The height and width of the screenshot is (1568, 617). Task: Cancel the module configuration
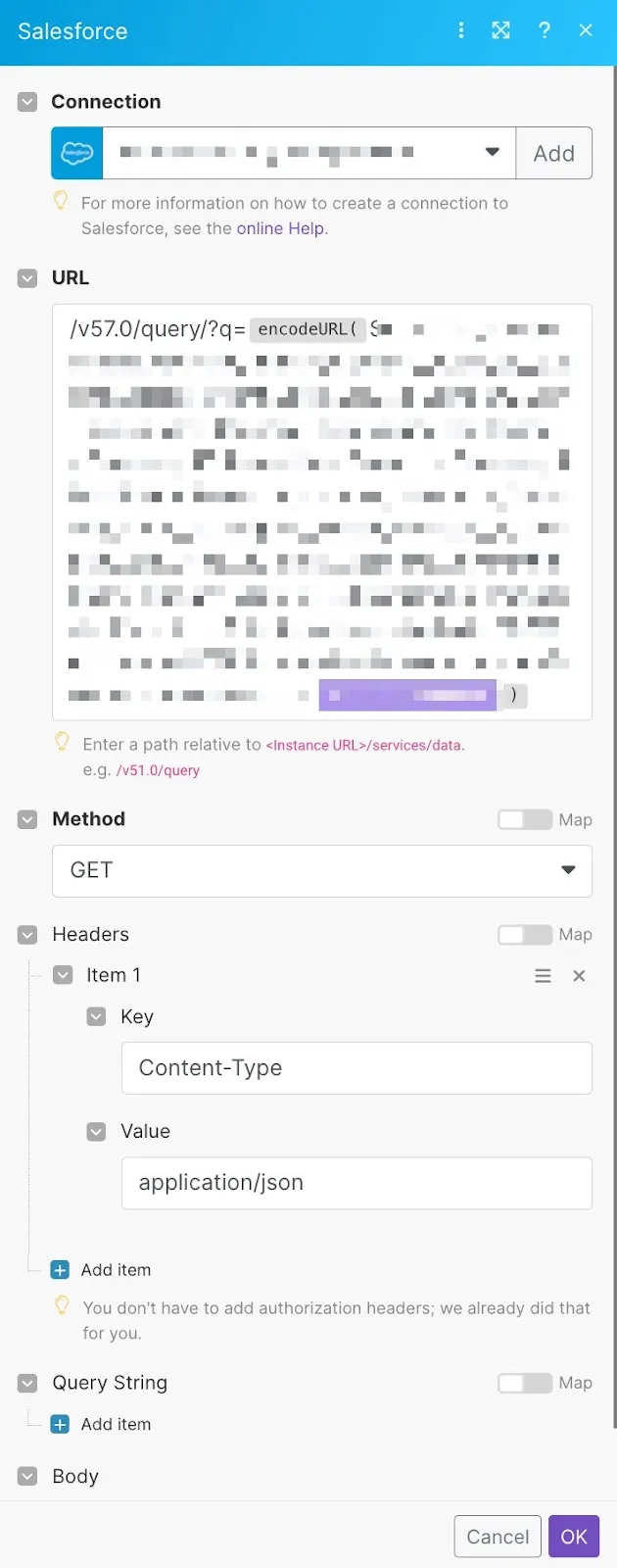pyautogui.click(x=497, y=1536)
